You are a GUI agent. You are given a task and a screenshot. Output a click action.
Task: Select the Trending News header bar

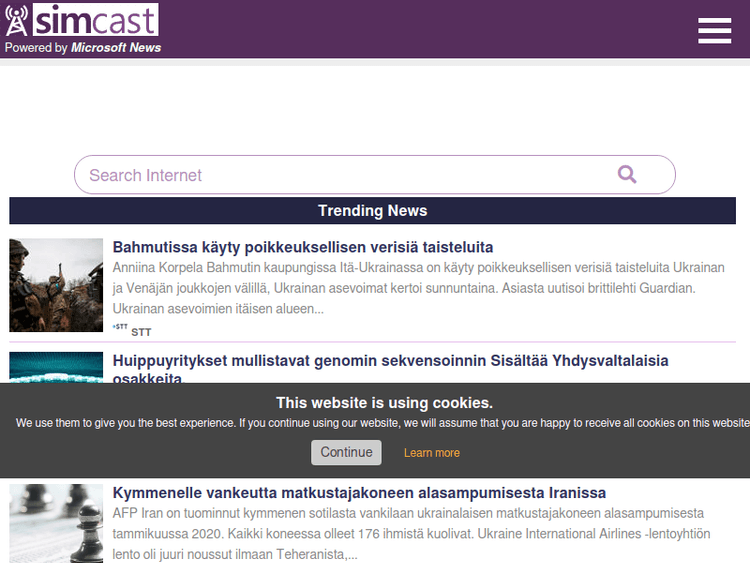[372, 211]
